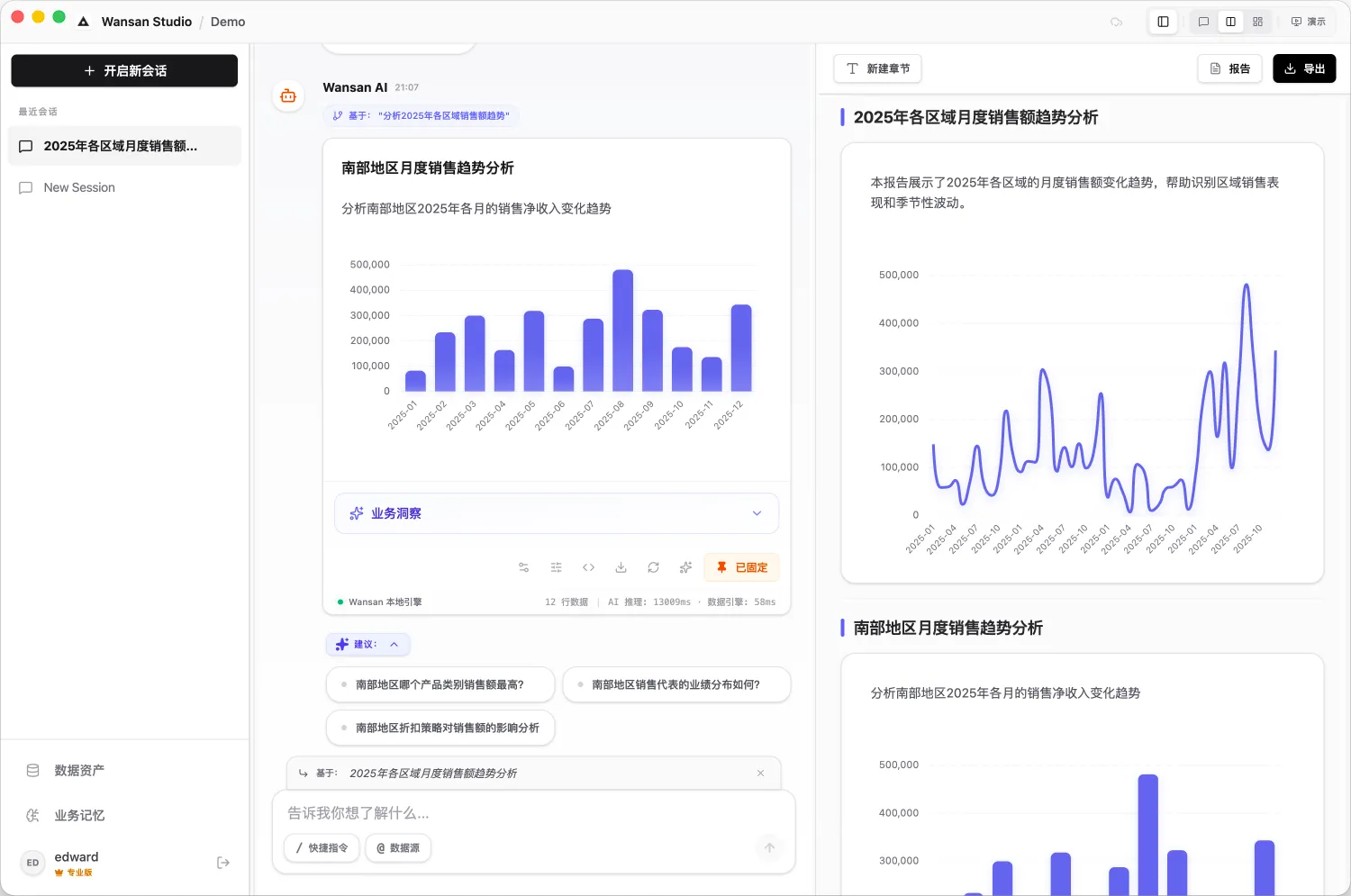Image resolution: width=1351 pixels, height=896 pixels.
Task: Expand the 业务洞察 section
Action: 556,513
